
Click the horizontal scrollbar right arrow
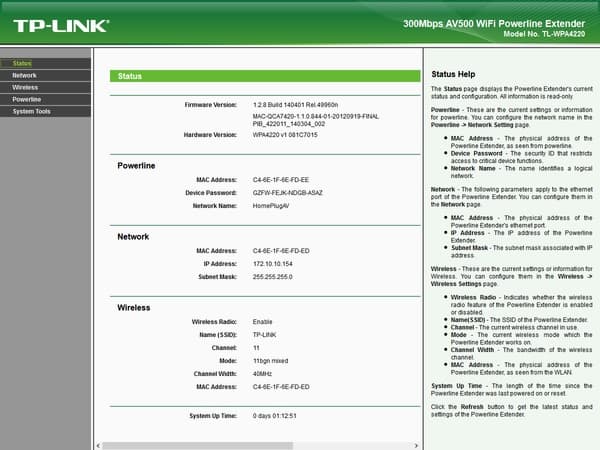416,445
